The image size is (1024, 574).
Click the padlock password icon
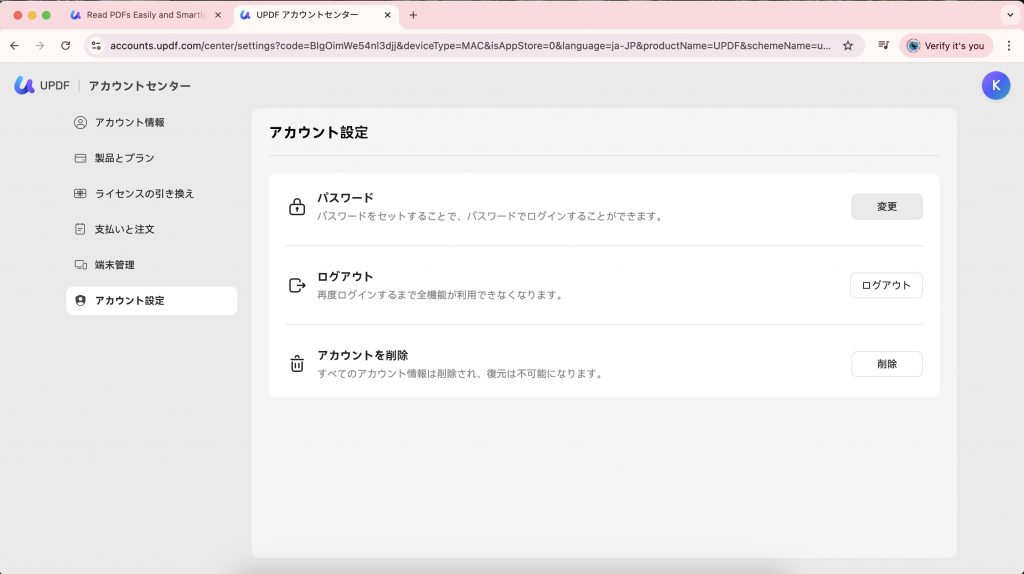pyautogui.click(x=297, y=206)
